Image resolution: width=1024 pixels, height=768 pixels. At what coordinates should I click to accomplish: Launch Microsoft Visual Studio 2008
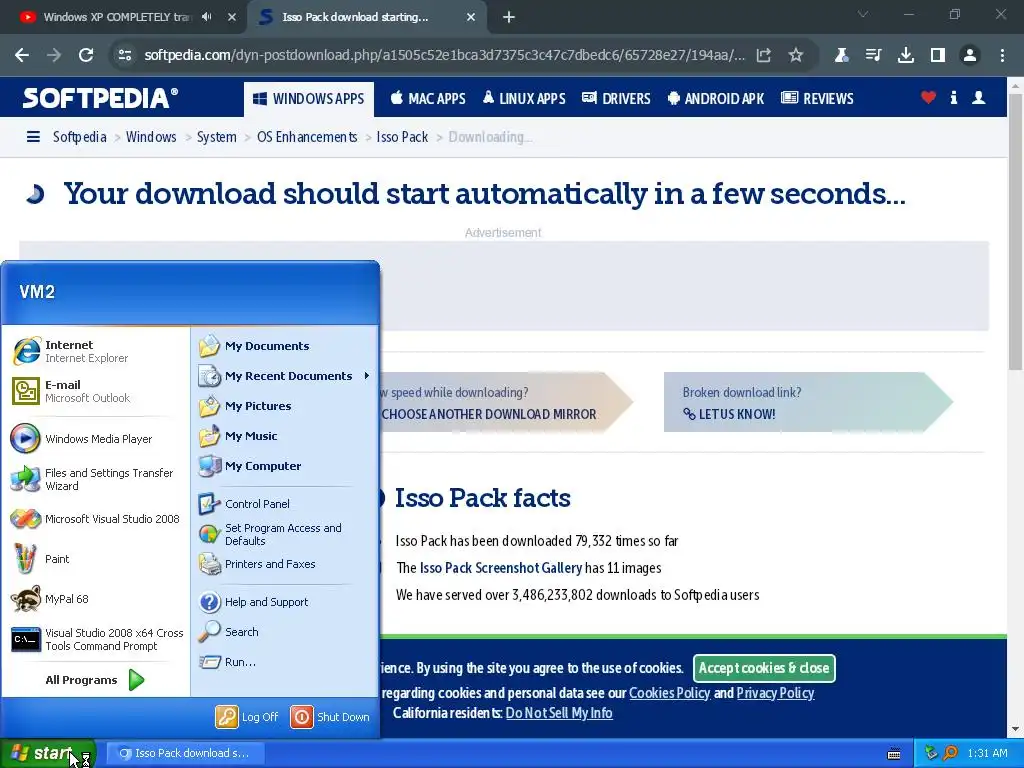tap(96, 519)
